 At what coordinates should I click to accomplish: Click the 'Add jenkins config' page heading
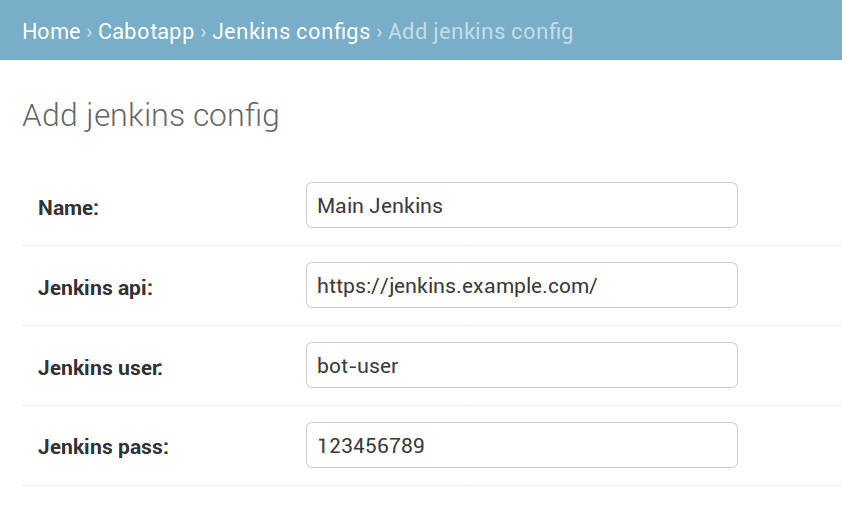pyautogui.click(x=151, y=116)
